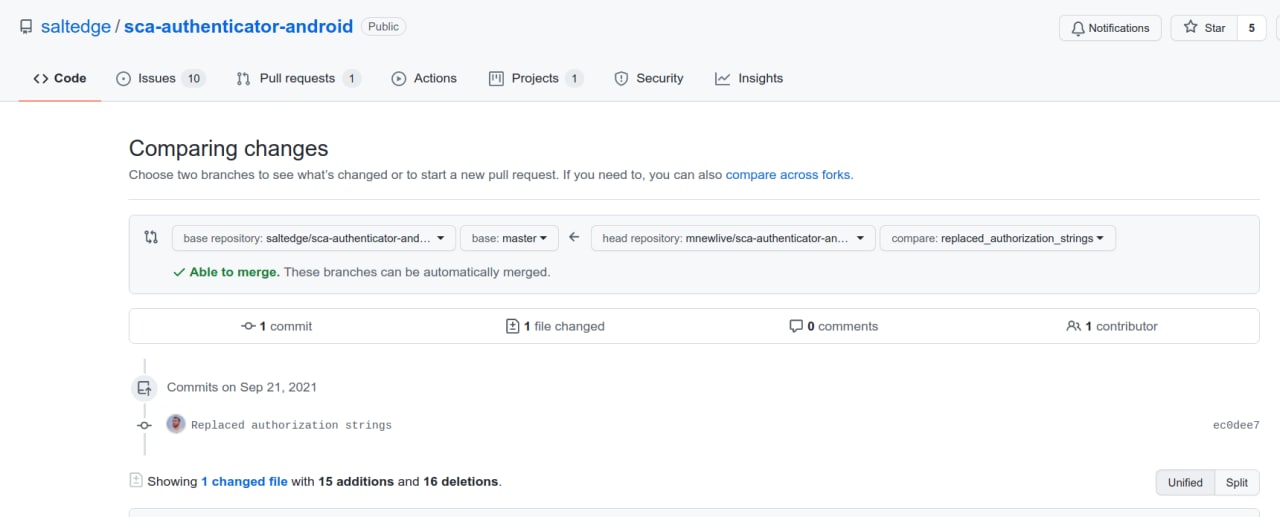Click the commit icon beside 1 commit
The width and height of the screenshot is (1280, 517).
coord(248,326)
